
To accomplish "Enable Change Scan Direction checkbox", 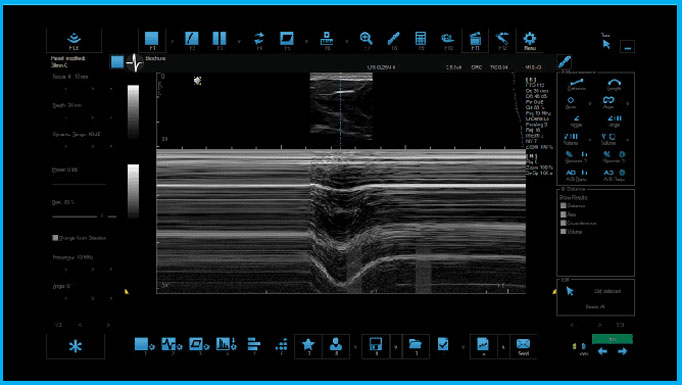I will 55,238.
